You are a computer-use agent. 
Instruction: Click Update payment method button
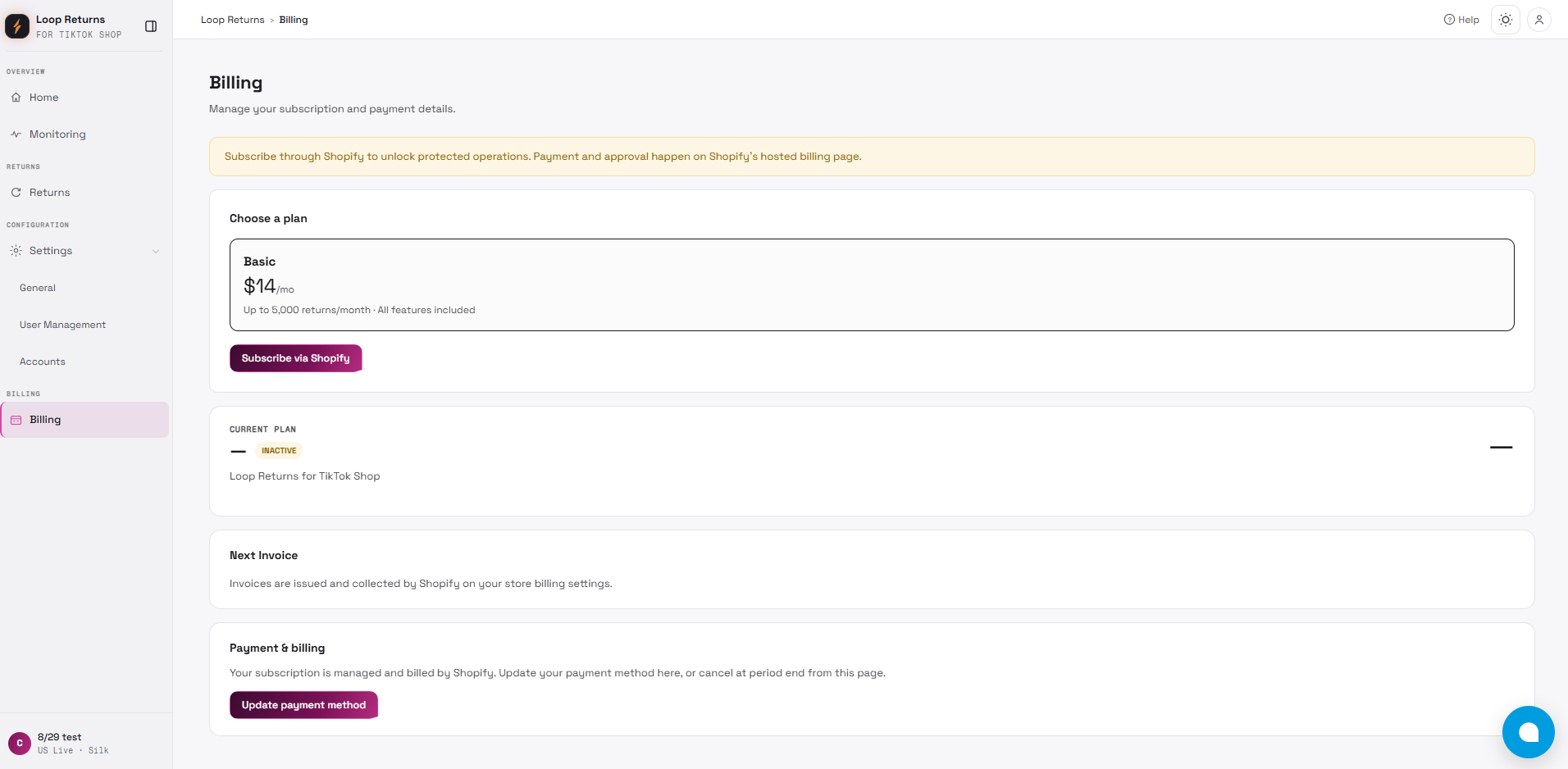[x=303, y=705]
